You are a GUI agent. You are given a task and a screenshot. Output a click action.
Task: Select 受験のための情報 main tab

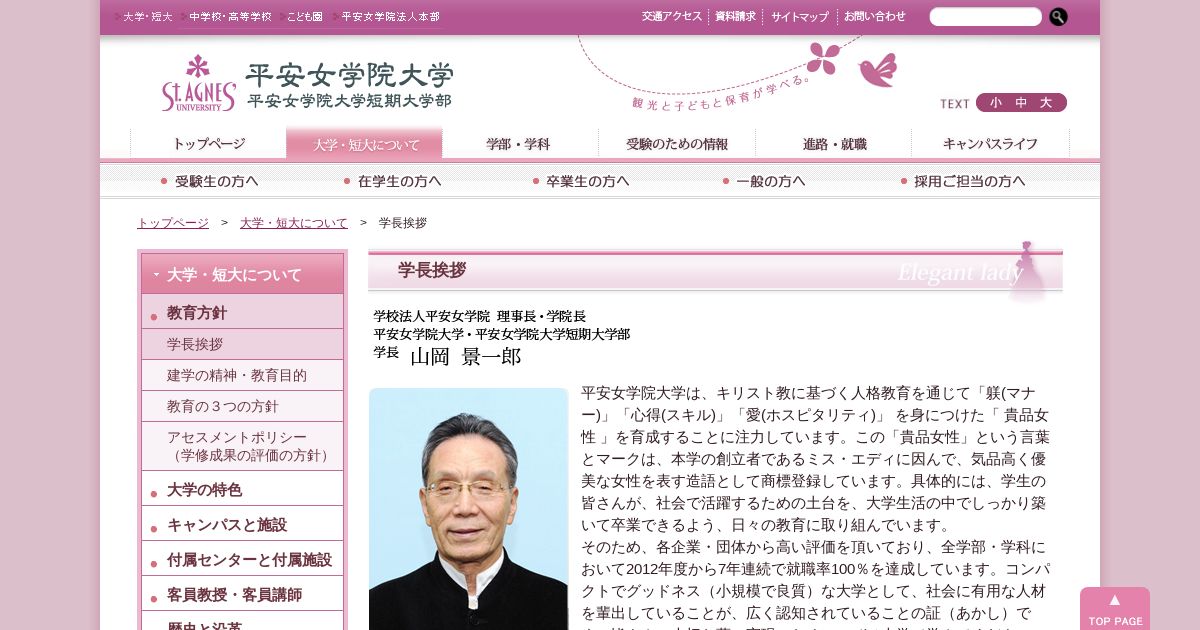(677, 143)
